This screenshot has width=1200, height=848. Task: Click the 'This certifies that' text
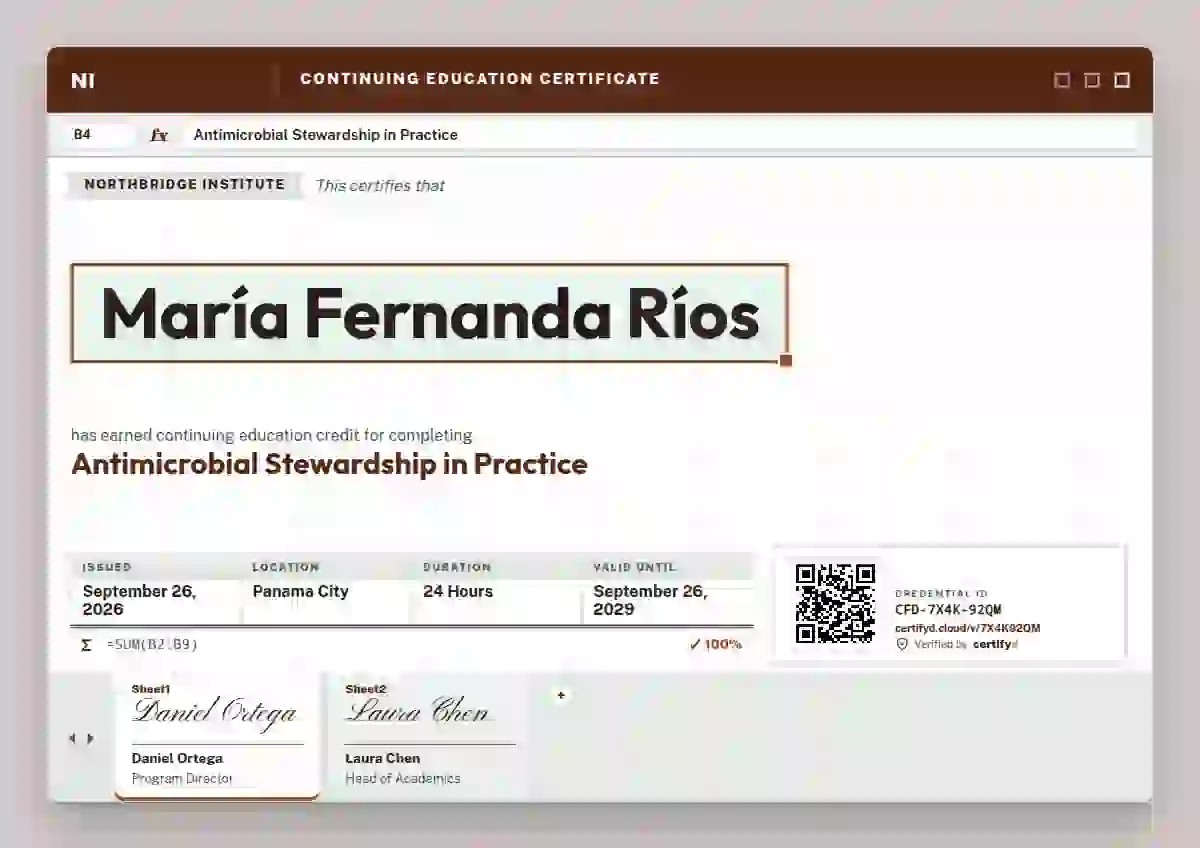click(380, 186)
